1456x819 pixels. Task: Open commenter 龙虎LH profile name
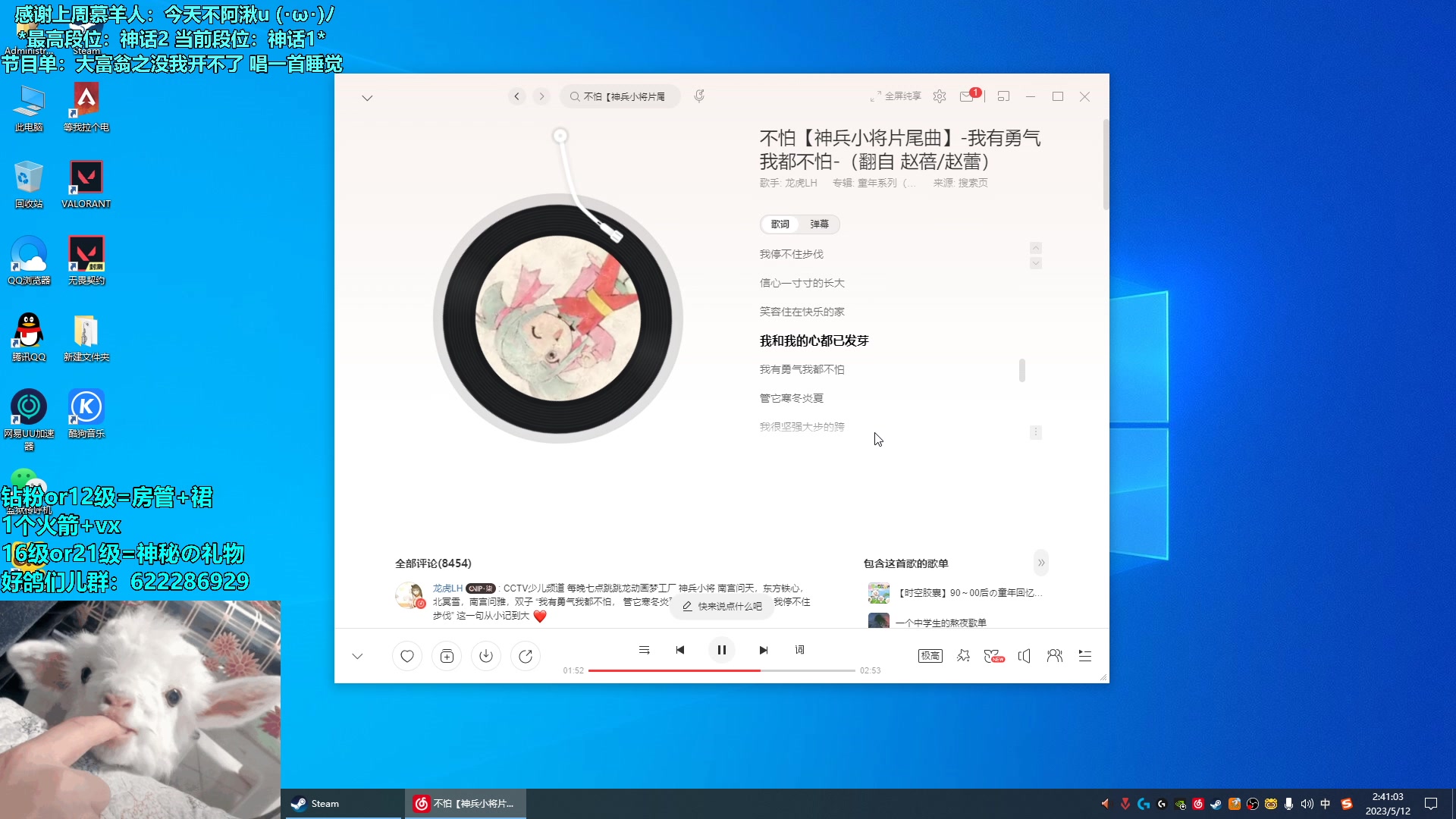tap(447, 588)
